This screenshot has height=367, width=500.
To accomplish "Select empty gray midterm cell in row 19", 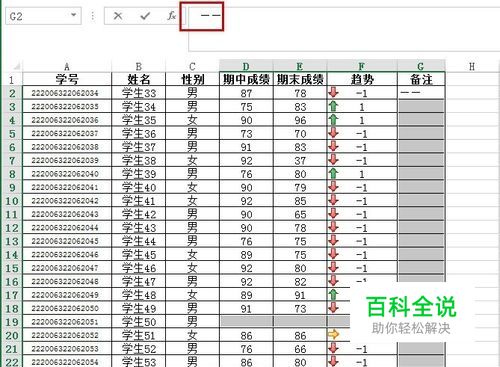I will click(246, 321).
